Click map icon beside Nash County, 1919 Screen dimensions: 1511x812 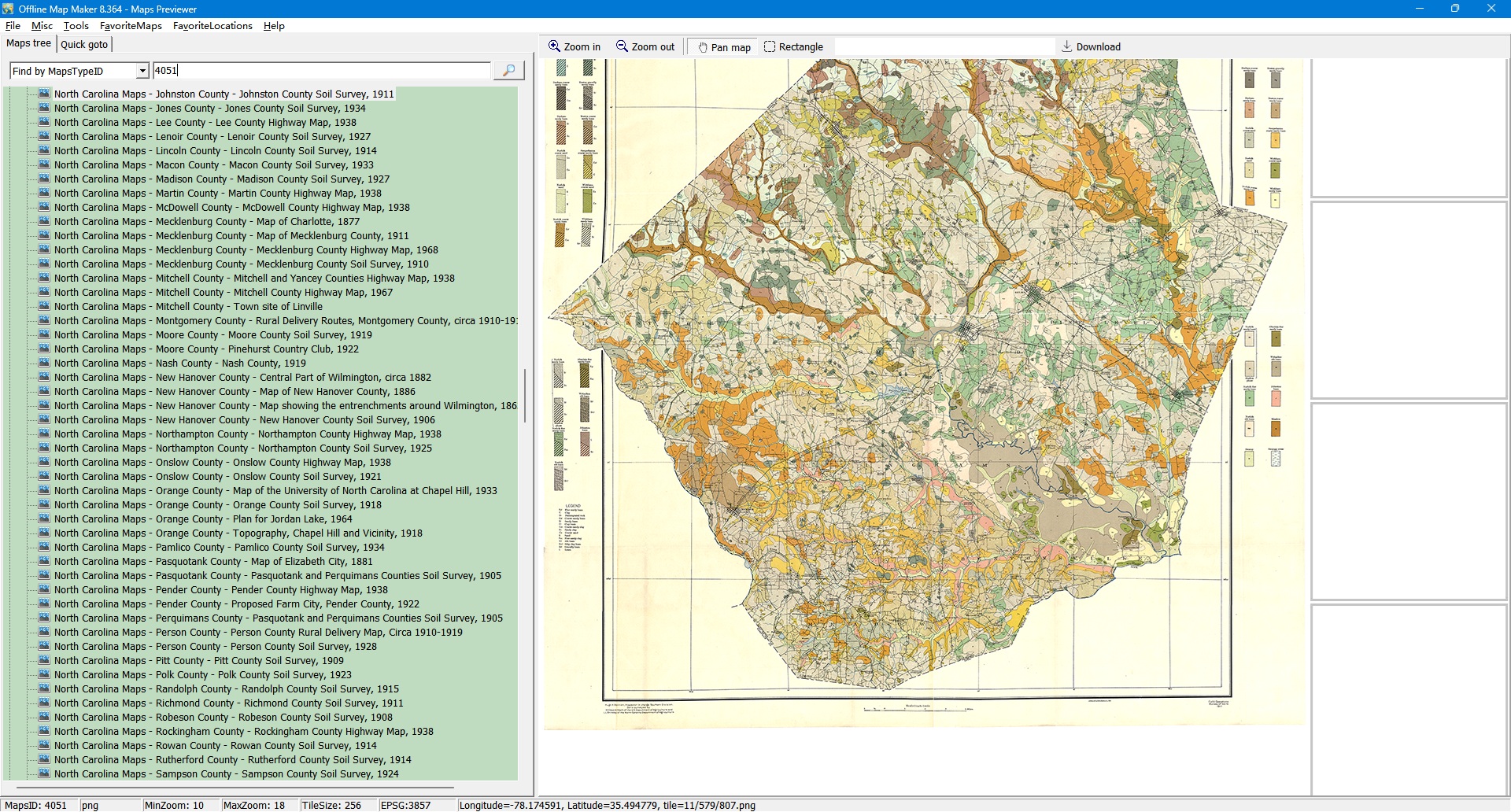point(45,363)
